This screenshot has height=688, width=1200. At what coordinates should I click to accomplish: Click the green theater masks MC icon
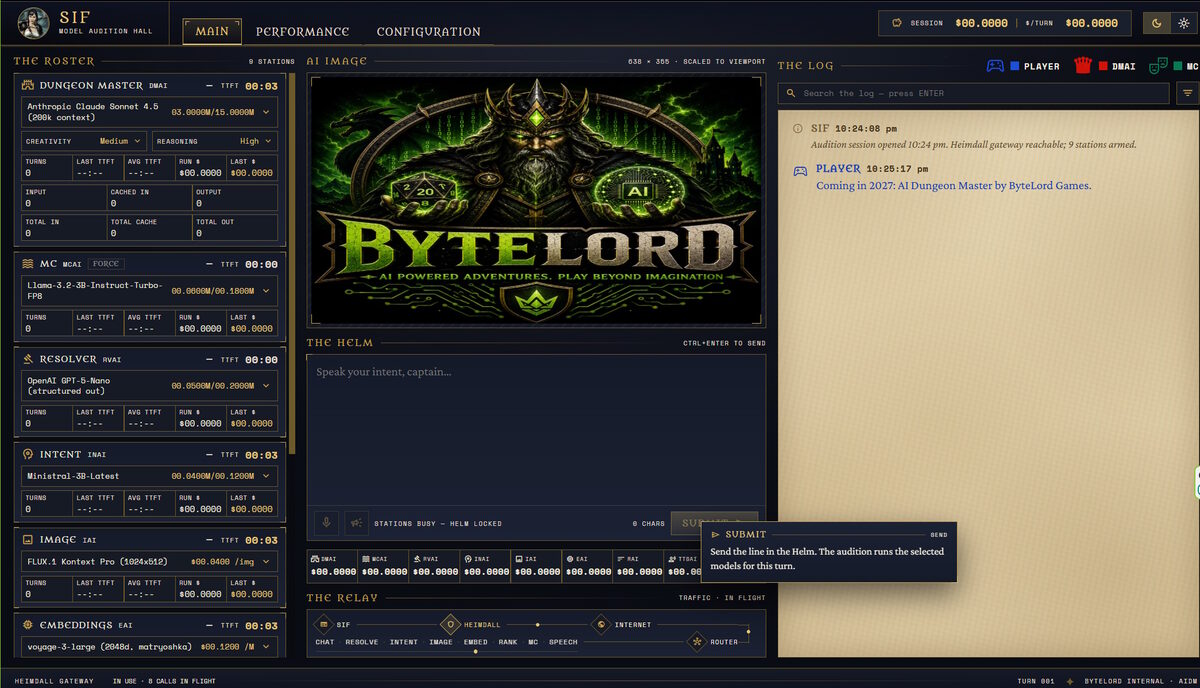tap(1158, 66)
